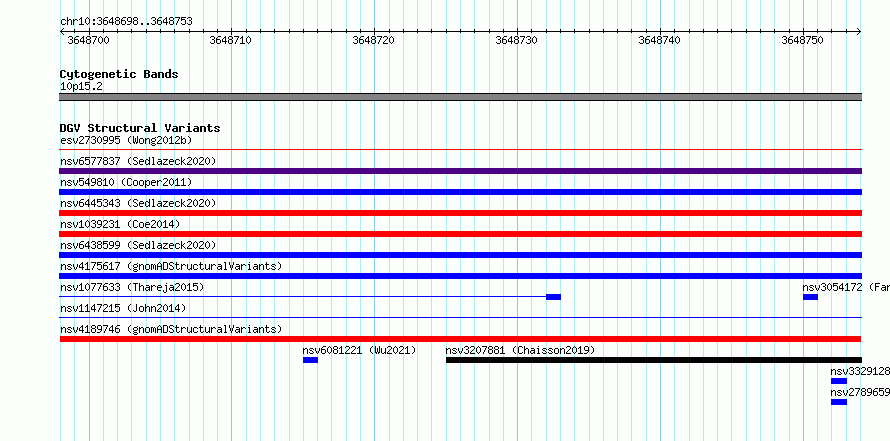Select the nsv3329128 blue block
890x441 pixels.
click(x=839, y=381)
